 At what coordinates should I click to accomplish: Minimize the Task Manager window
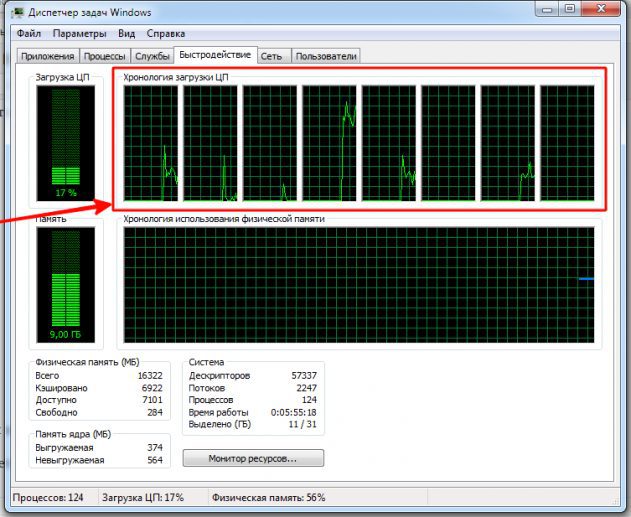pos(548,8)
